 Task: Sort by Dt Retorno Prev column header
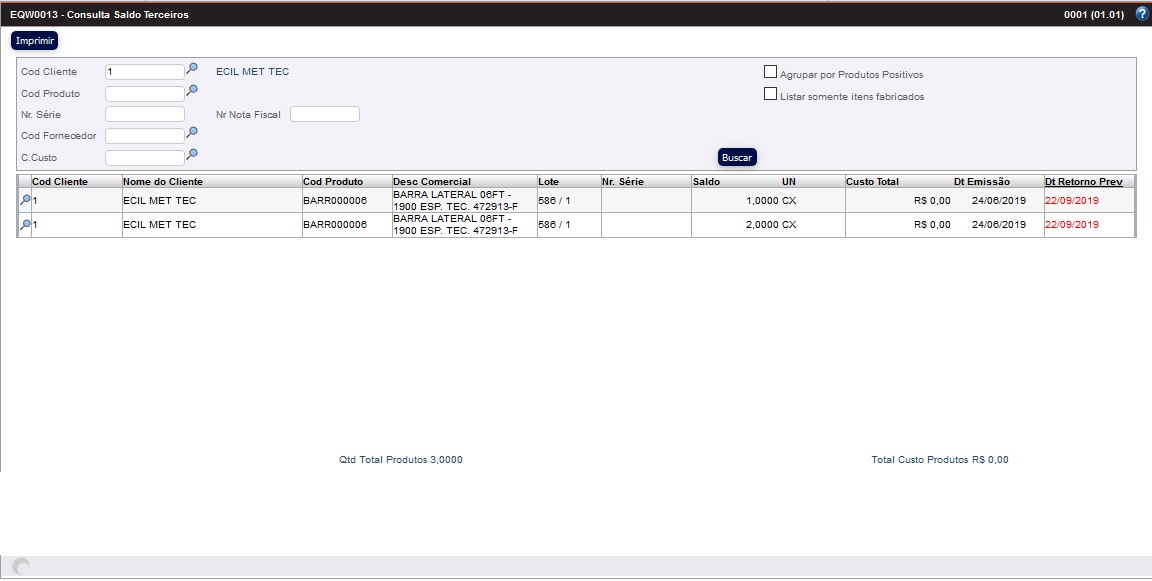pyautogui.click(x=1083, y=182)
